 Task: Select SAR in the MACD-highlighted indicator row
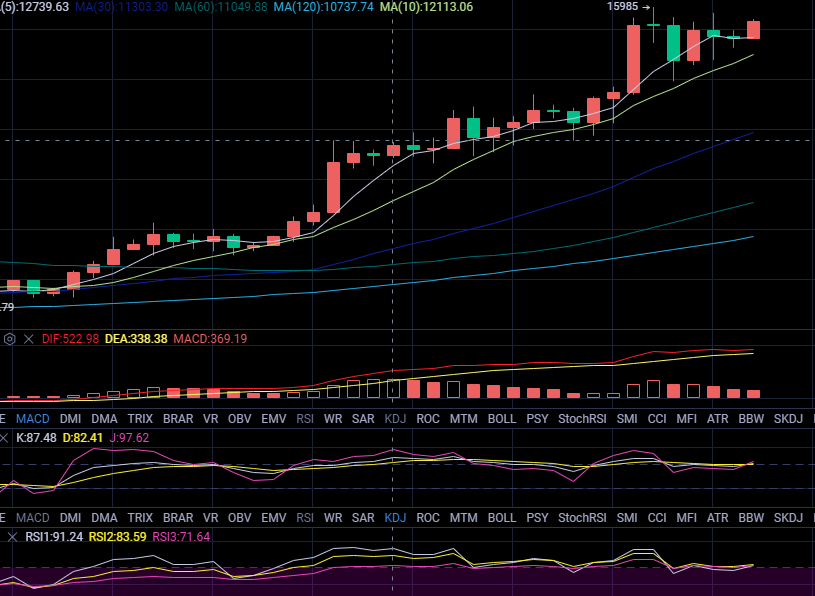[363, 419]
